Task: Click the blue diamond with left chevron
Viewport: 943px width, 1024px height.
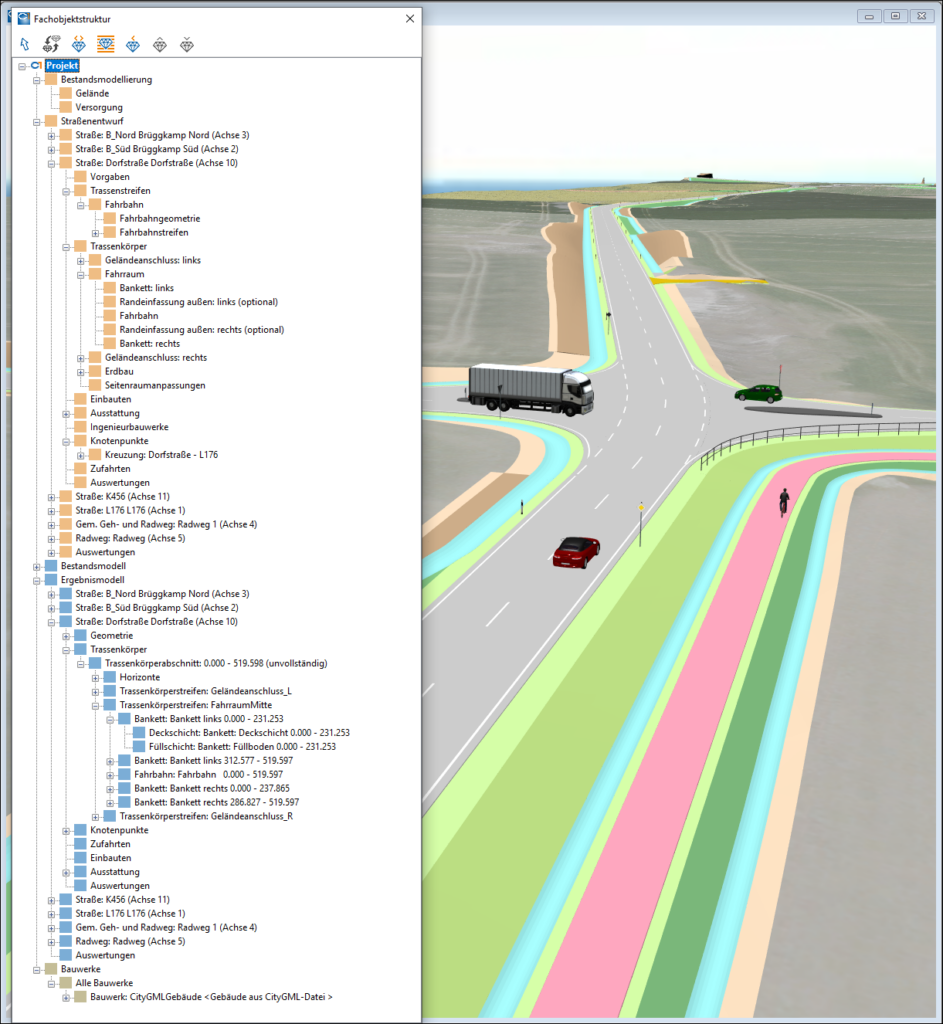Action: [132, 44]
